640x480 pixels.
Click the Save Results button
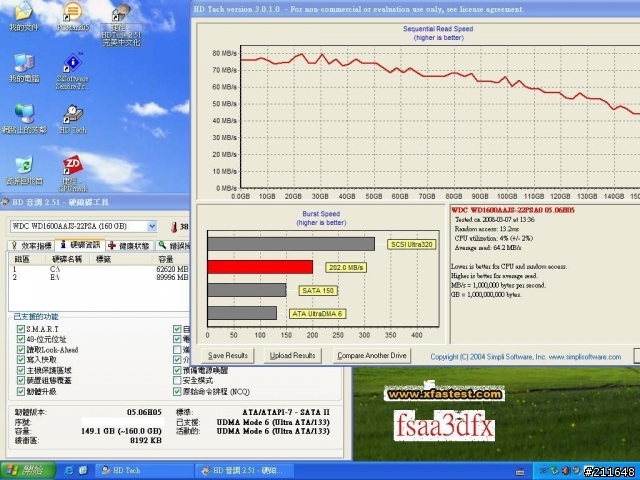(x=228, y=356)
